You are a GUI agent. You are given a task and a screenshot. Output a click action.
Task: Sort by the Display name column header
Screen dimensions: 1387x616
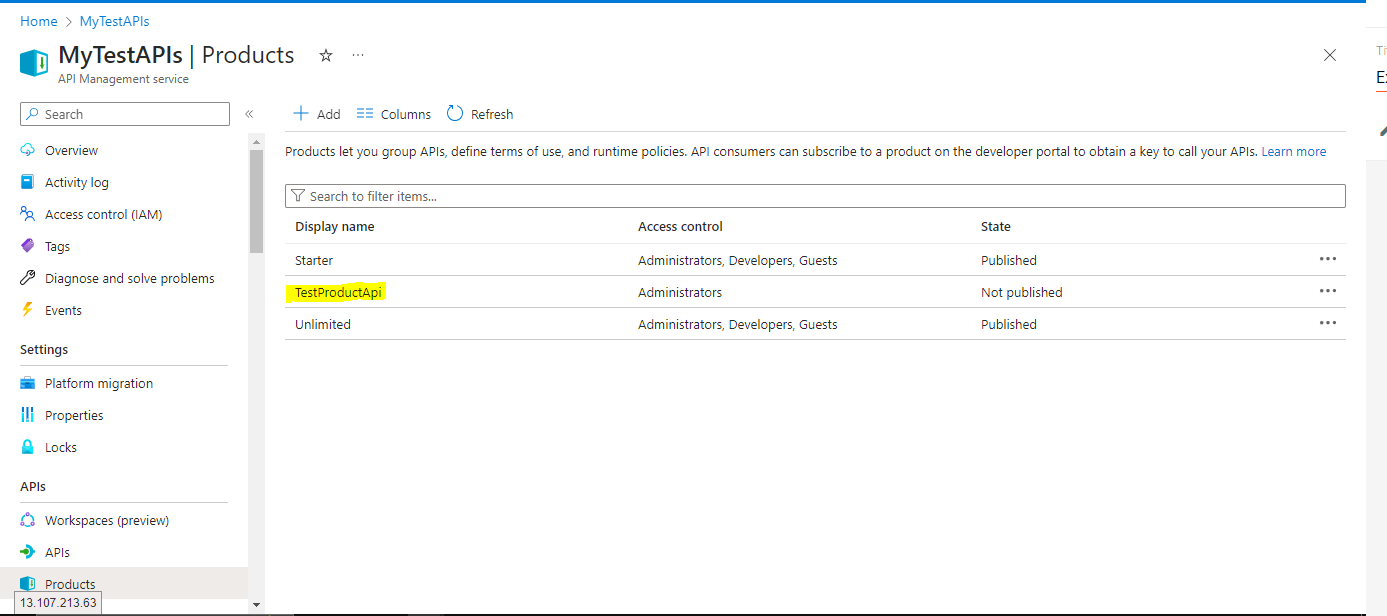pos(335,227)
